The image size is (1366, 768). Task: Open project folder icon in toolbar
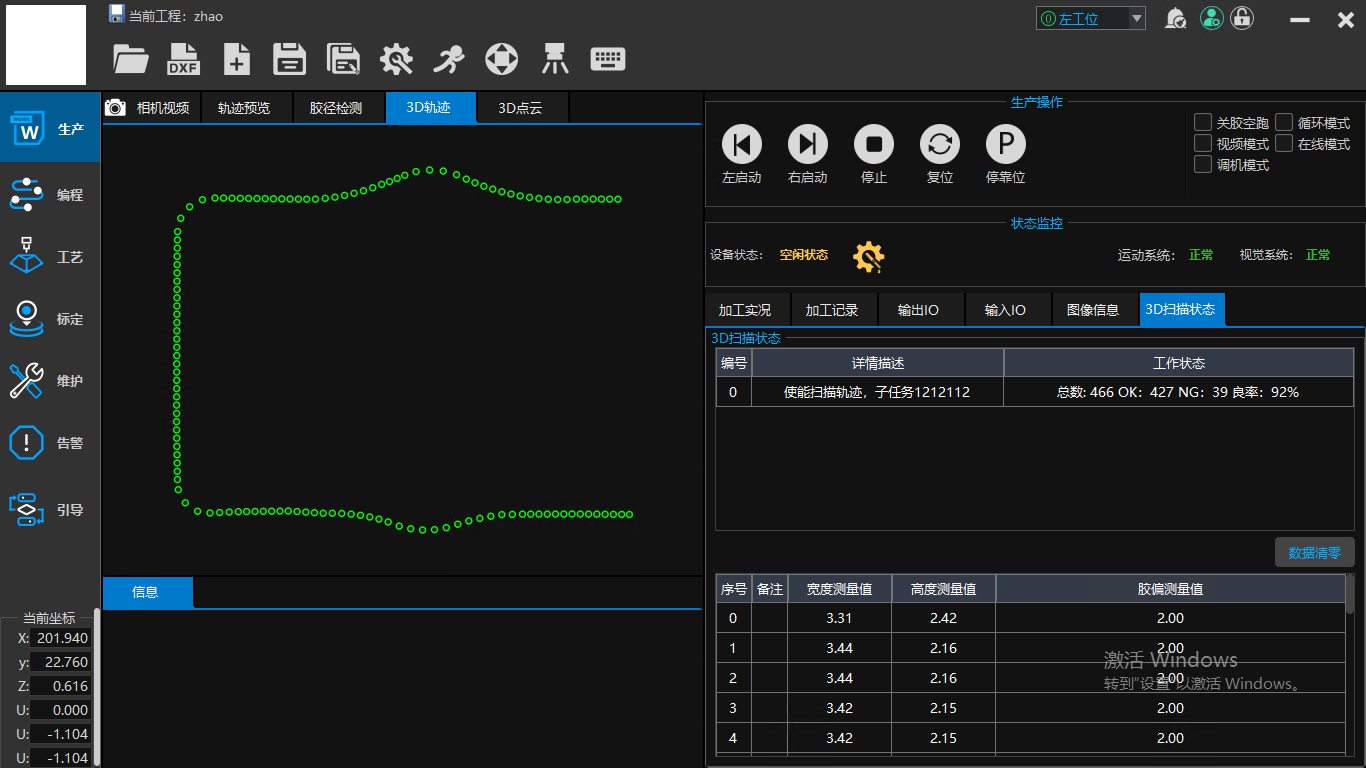tap(131, 59)
